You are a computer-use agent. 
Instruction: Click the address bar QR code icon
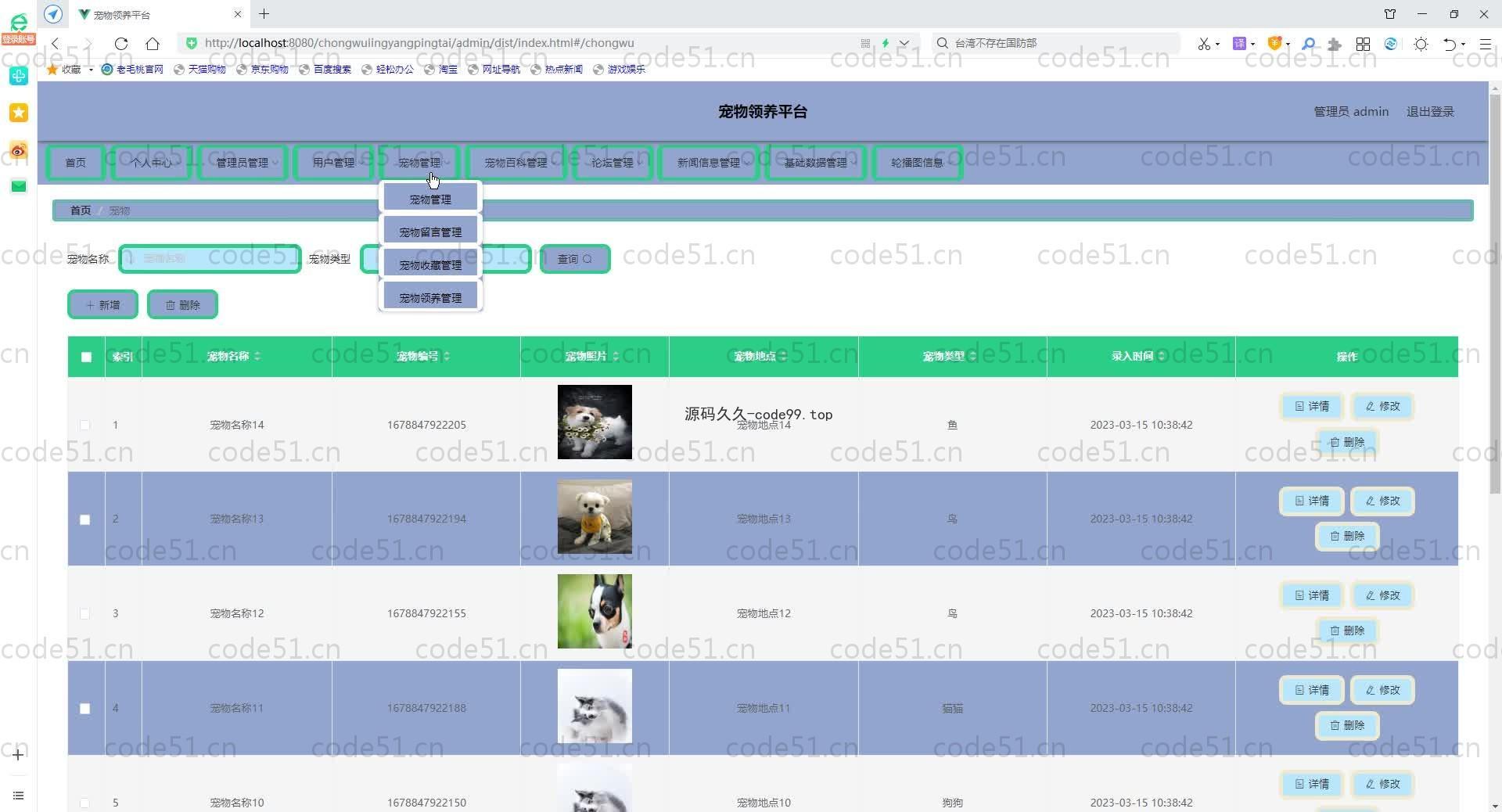[x=865, y=44]
